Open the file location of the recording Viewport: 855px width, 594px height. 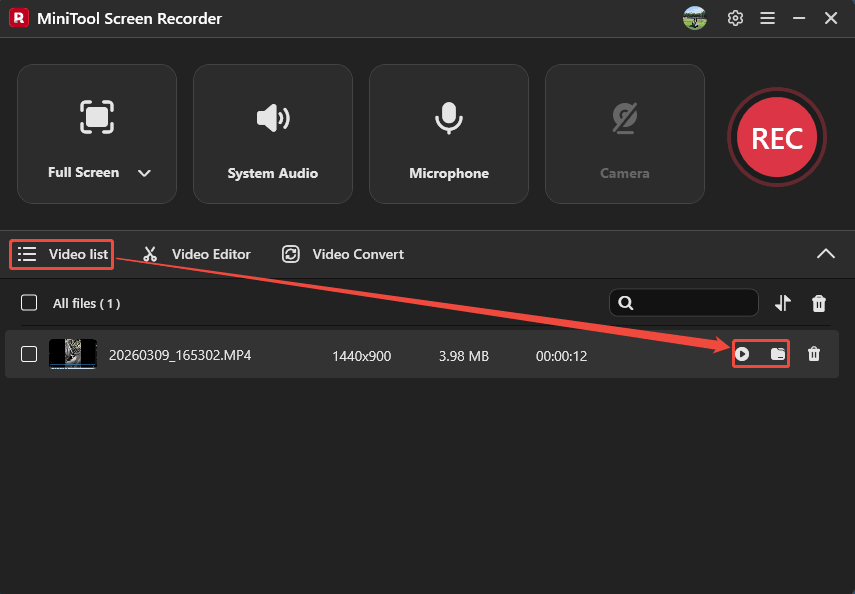[x=775, y=353]
